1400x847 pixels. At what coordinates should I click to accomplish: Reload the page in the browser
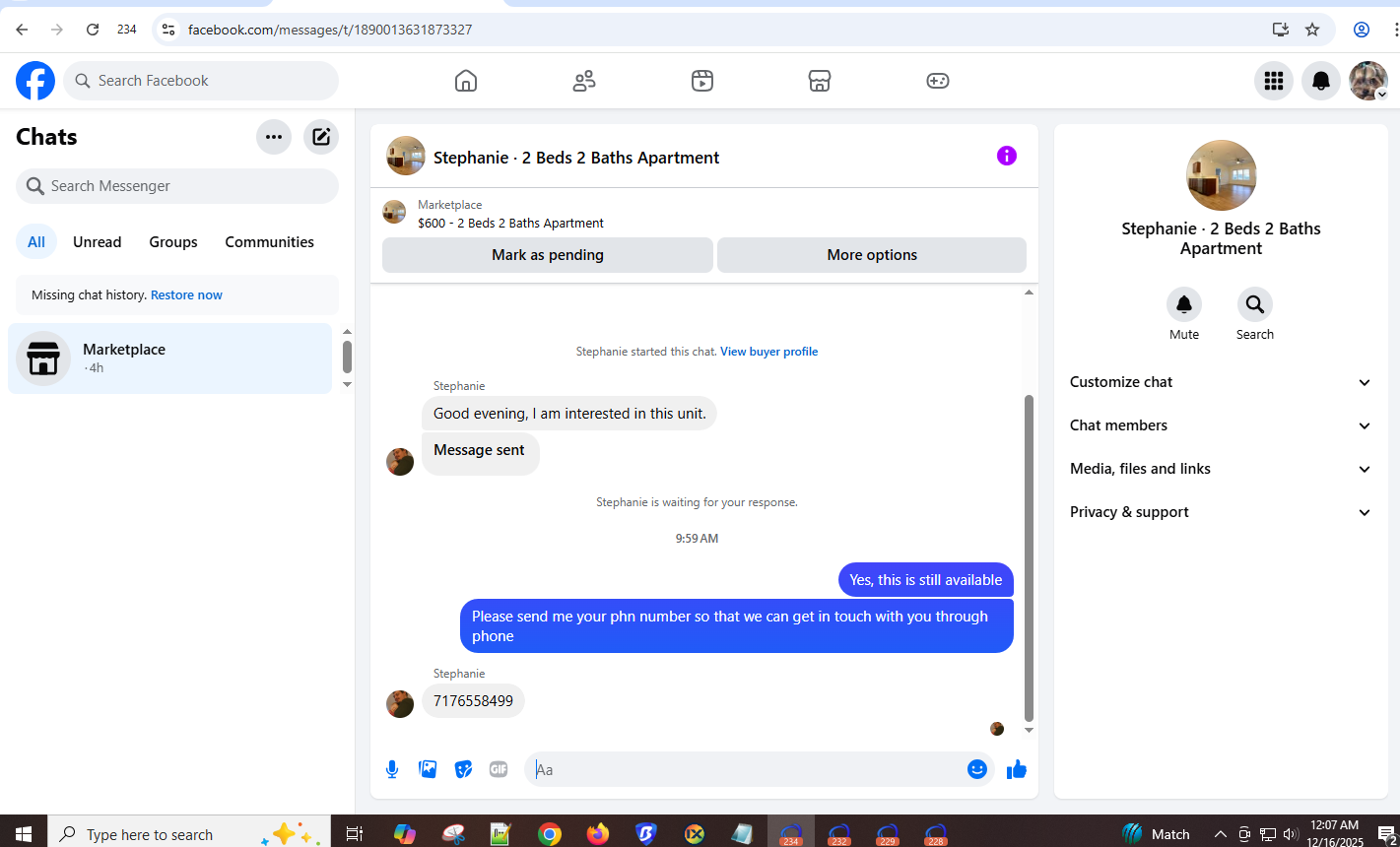tap(93, 30)
